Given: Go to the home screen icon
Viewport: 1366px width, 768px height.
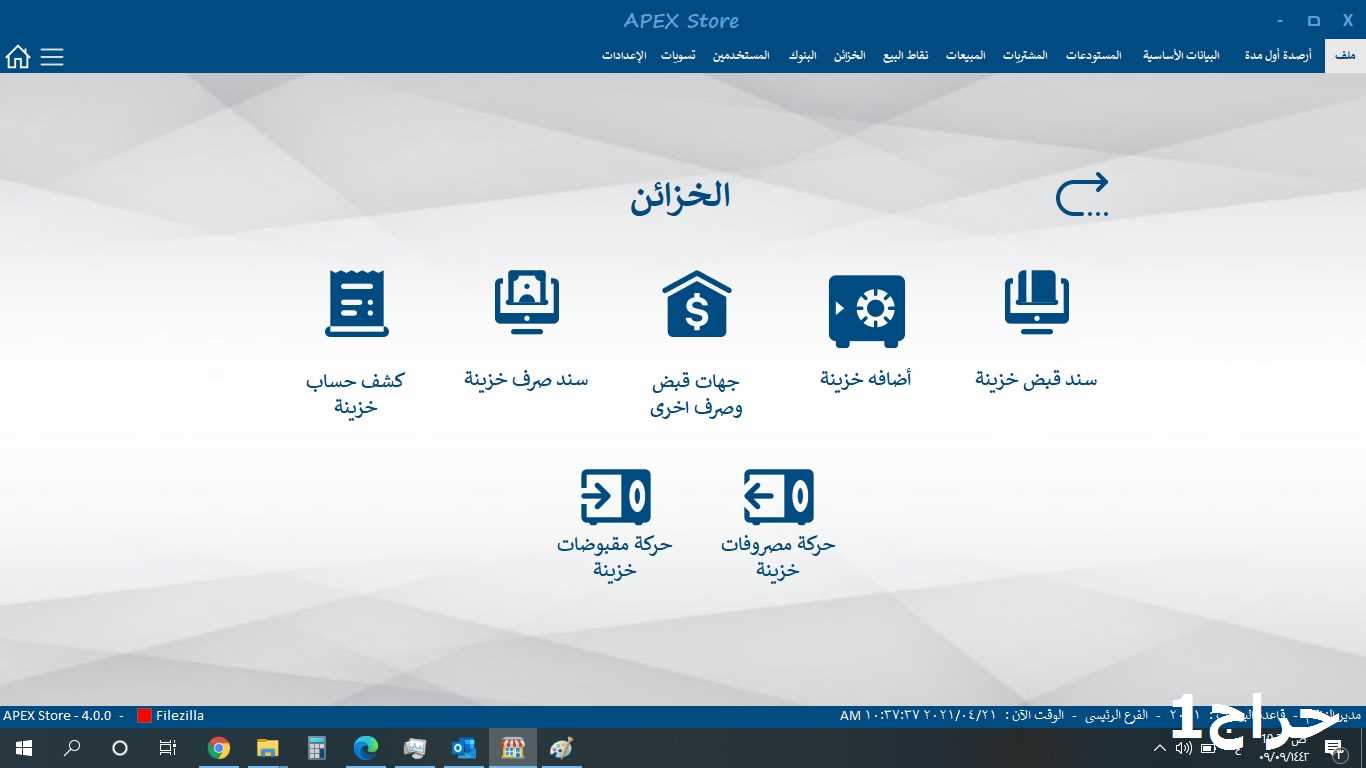Looking at the screenshot, I should [18, 57].
